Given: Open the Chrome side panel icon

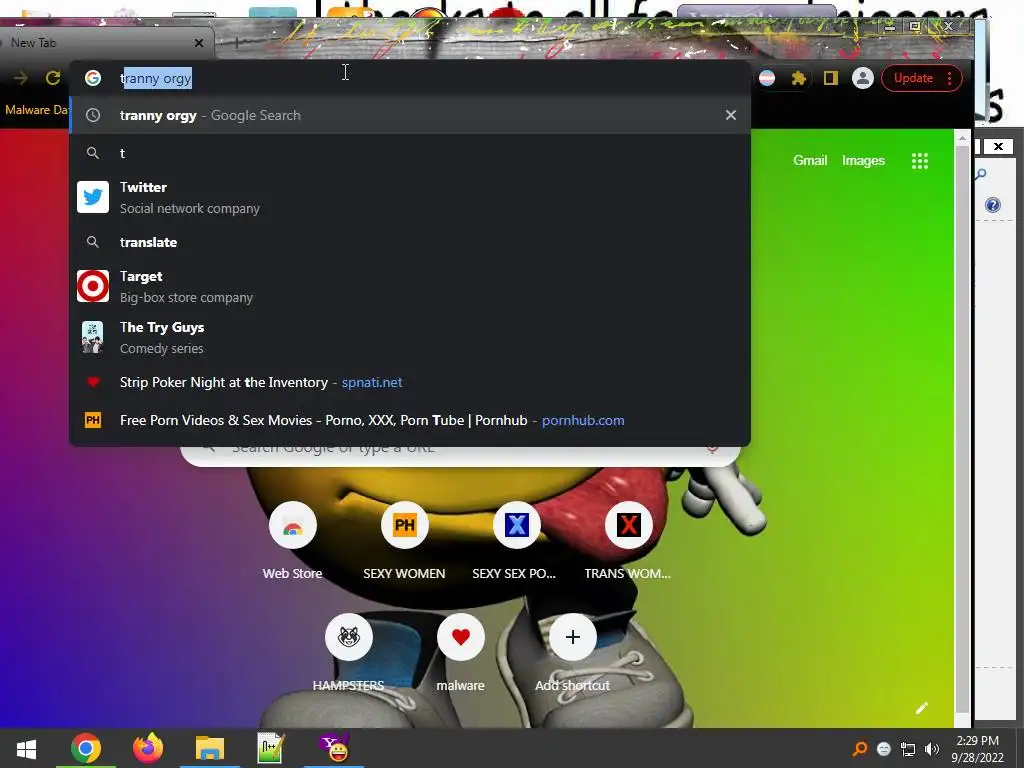Looking at the screenshot, I should (x=830, y=78).
